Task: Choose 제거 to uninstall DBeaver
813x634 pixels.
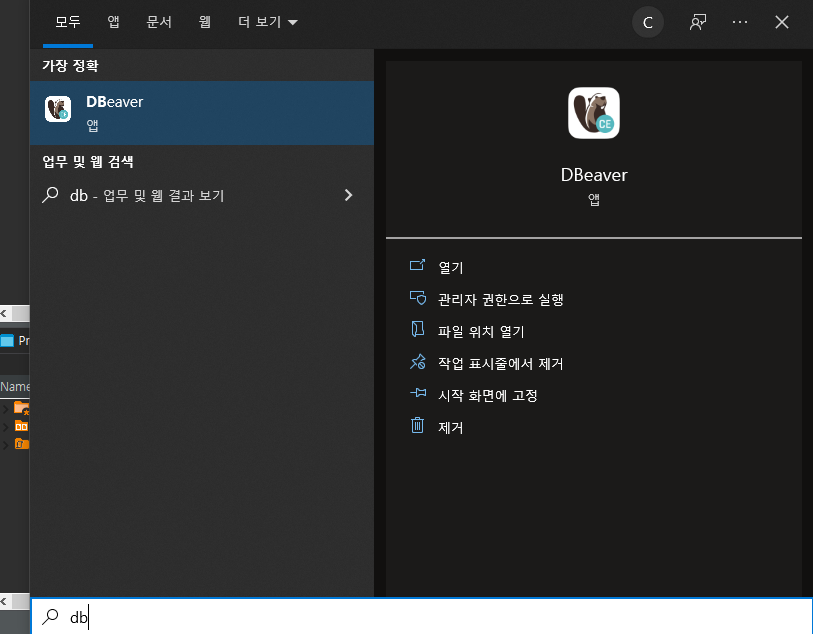Action: [x=451, y=428]
